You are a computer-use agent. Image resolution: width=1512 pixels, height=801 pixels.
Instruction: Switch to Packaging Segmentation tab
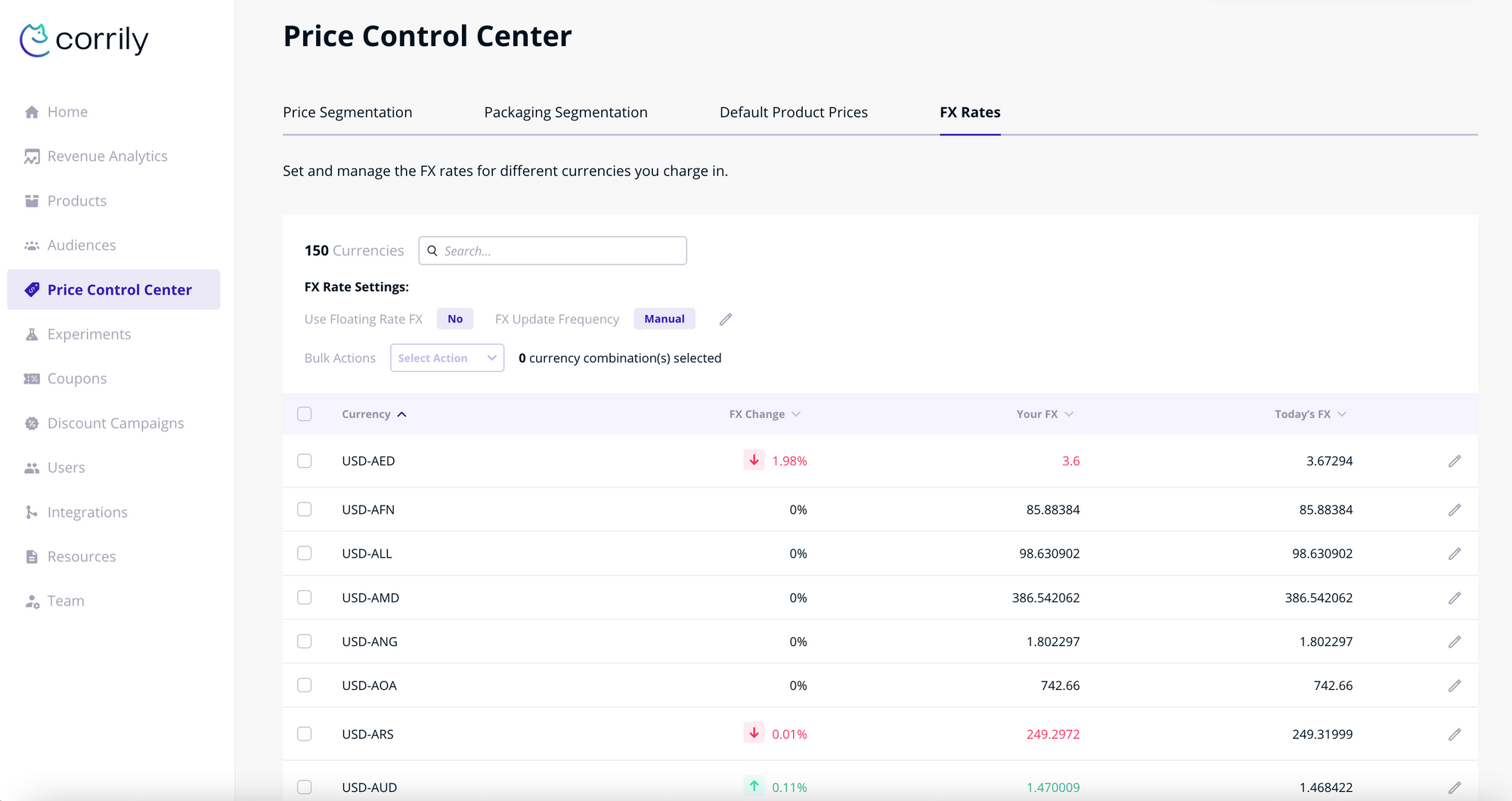(x=565, y=113)
